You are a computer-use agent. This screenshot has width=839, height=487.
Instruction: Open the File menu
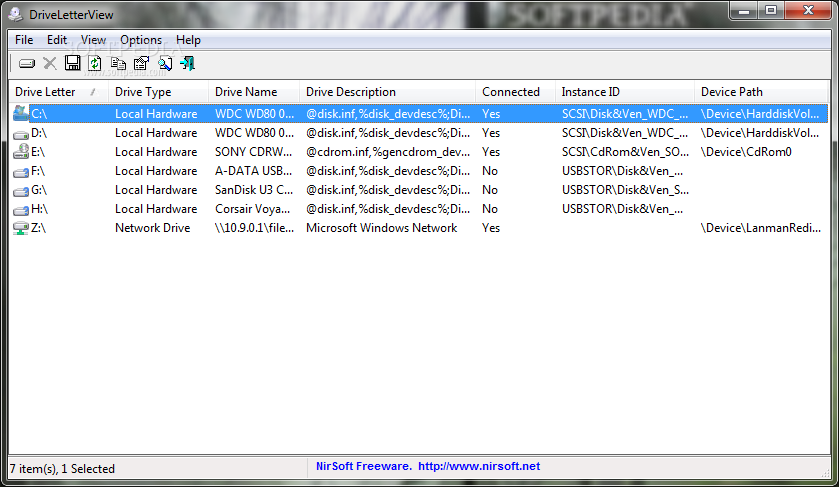click(24, 40)
